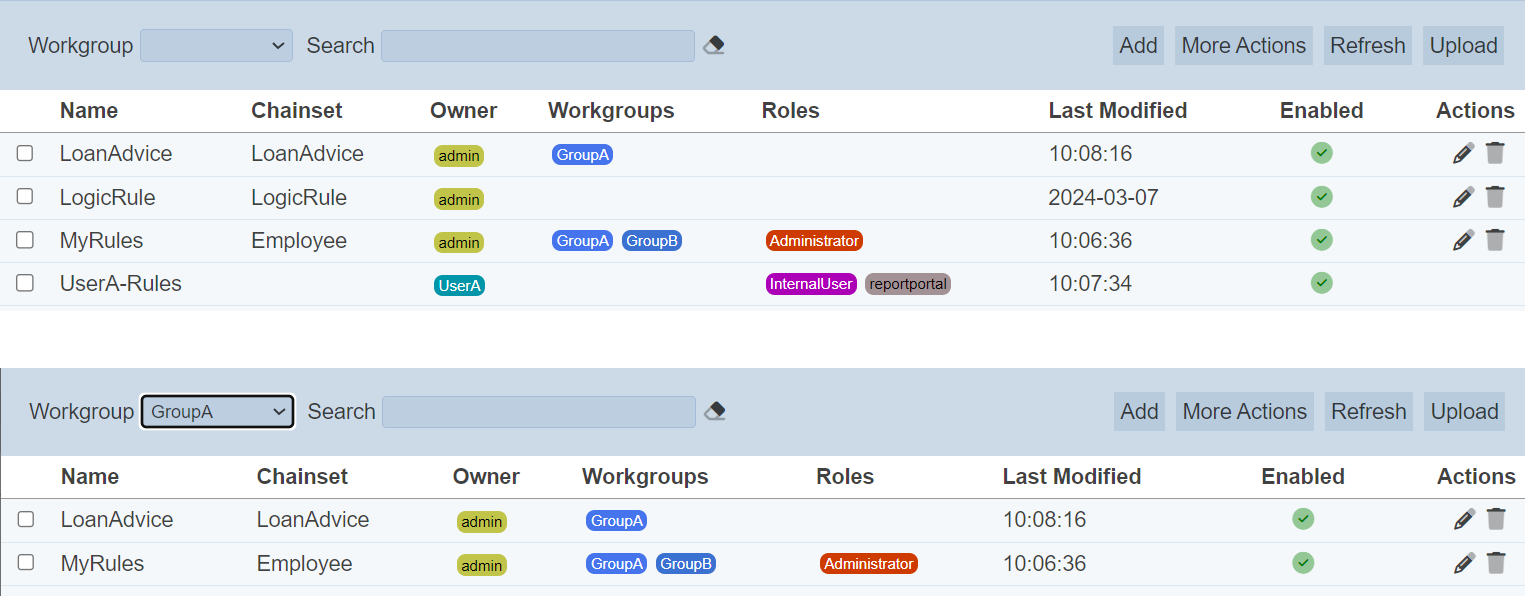1525x596 pixels.
Task: Click eraser icon in the unfiltered workgroup toolbar
Action: (x=714, y=46)
